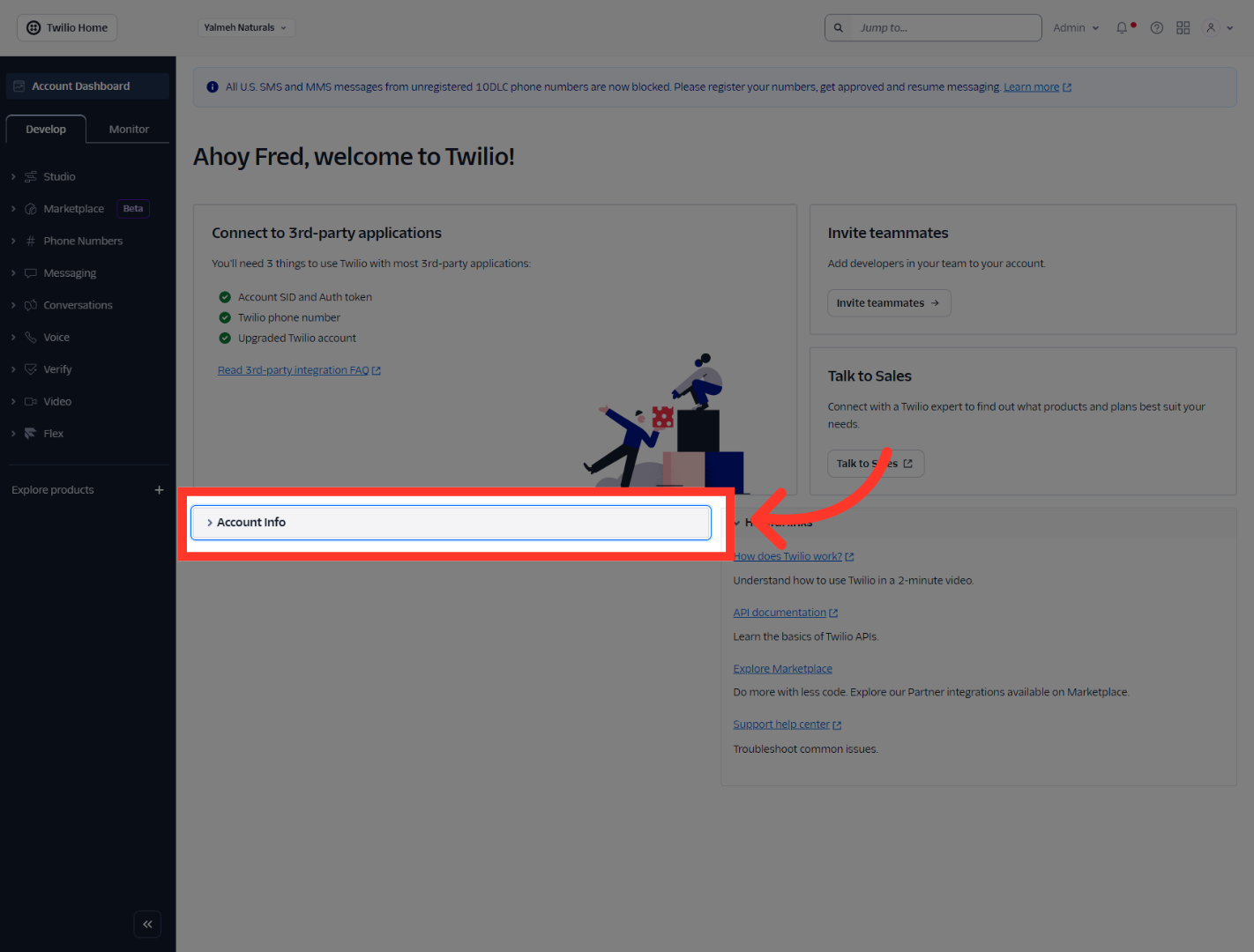1254x952 pixels.
Task: Expand the Video menu chevron
Action: point(13,401)
